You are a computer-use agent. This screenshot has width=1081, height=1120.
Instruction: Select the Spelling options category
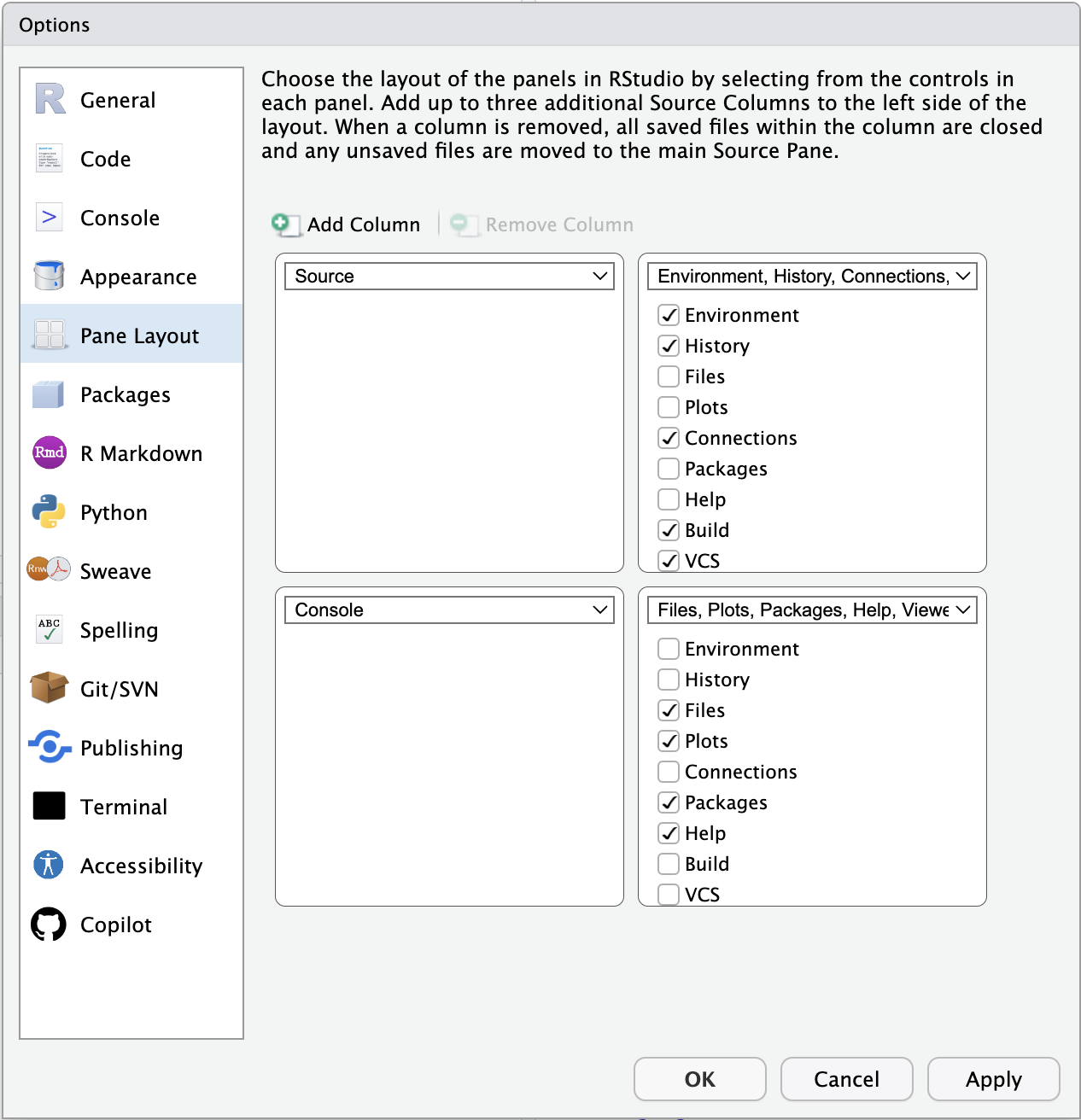pos(131,629)
